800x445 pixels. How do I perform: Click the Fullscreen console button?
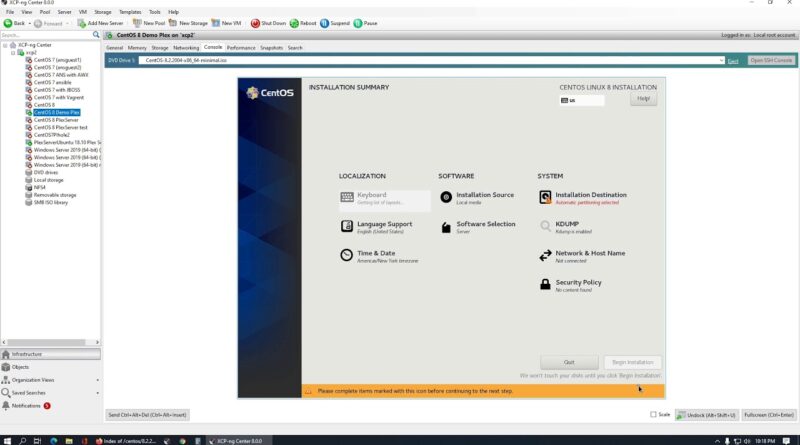pos(768,415)
